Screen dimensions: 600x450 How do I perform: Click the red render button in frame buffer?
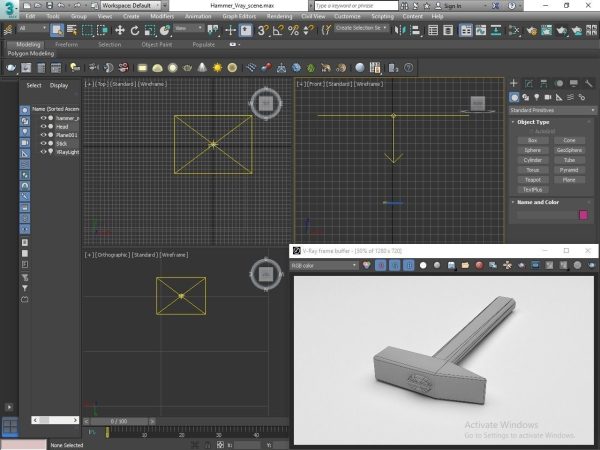click(x=479, y=265)
